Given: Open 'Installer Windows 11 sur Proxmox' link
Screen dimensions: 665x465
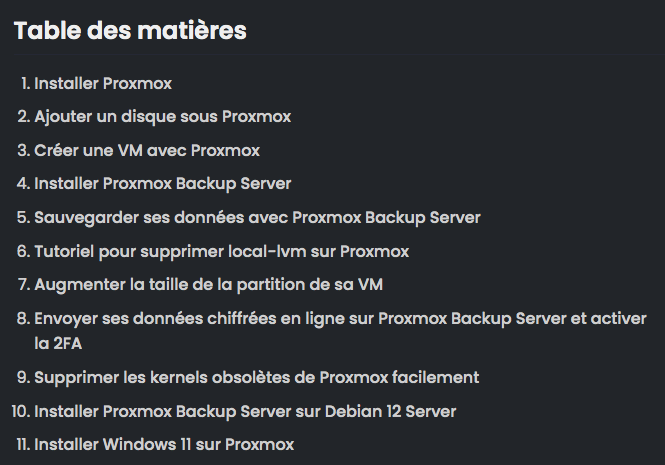Looking at the screenshot, I should pos(164,445).
